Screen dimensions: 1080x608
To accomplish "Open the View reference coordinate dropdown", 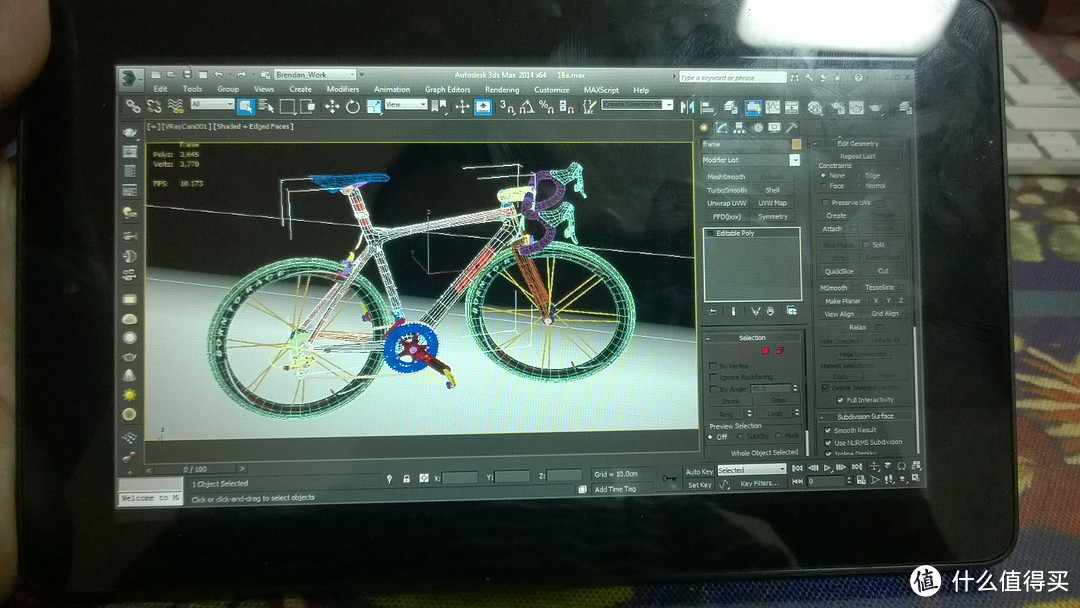I will [406, 105].
